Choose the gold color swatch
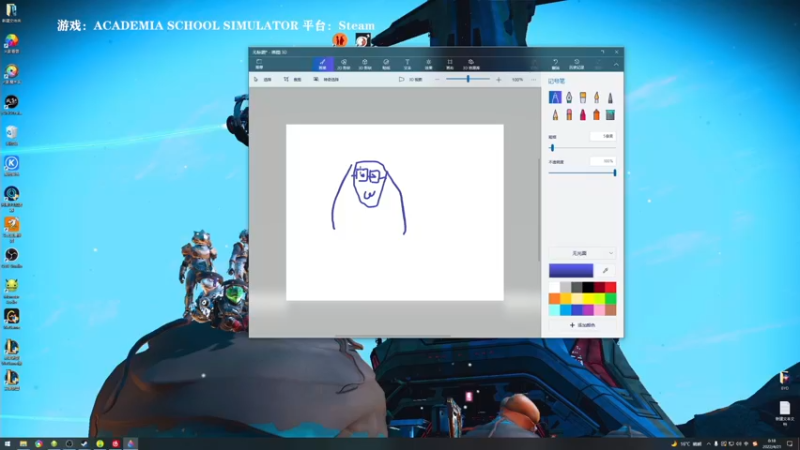The image size is (800, 450). tap(566, 298)
